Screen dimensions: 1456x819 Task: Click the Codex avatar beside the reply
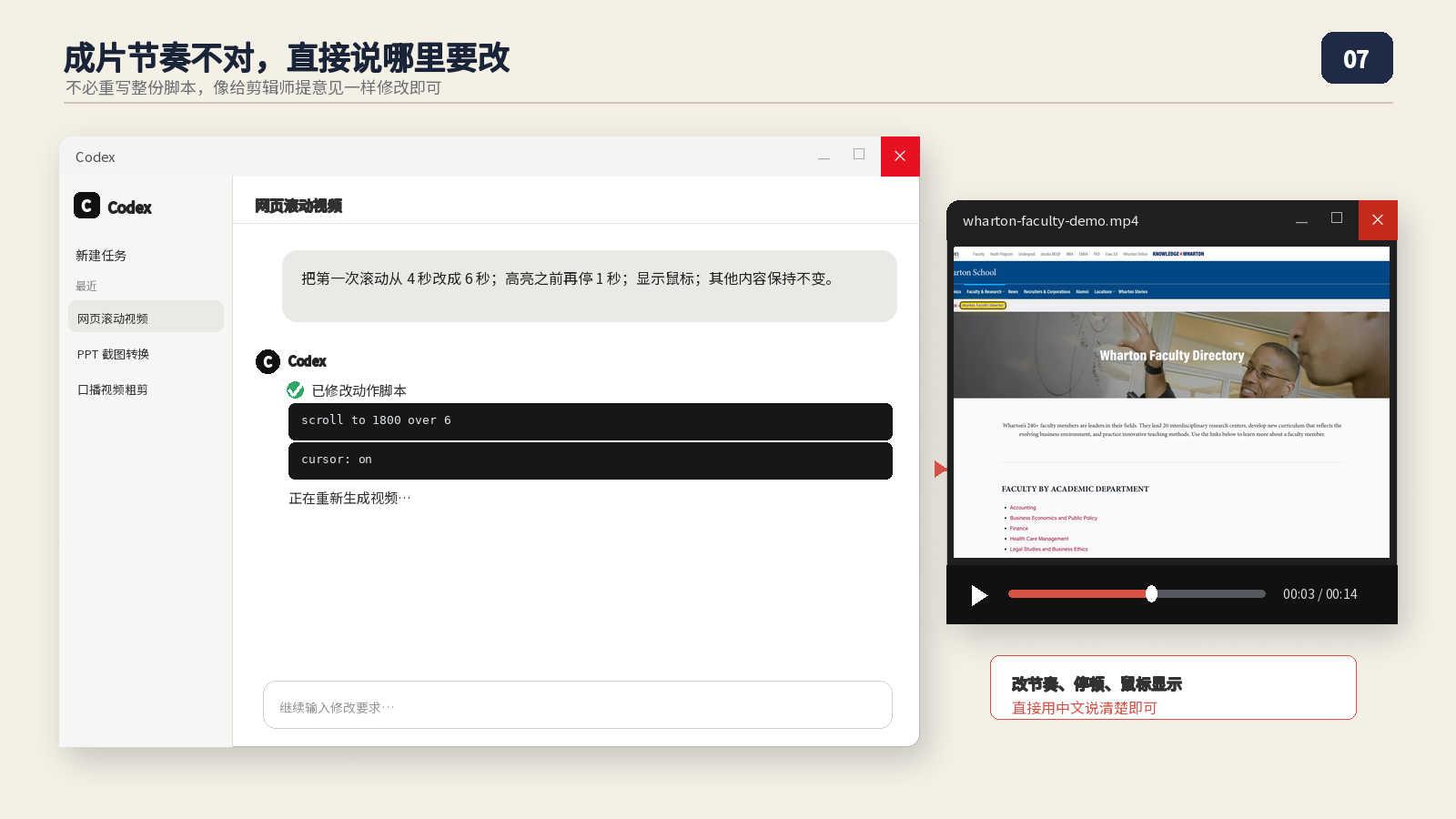(x=268, y=361)
